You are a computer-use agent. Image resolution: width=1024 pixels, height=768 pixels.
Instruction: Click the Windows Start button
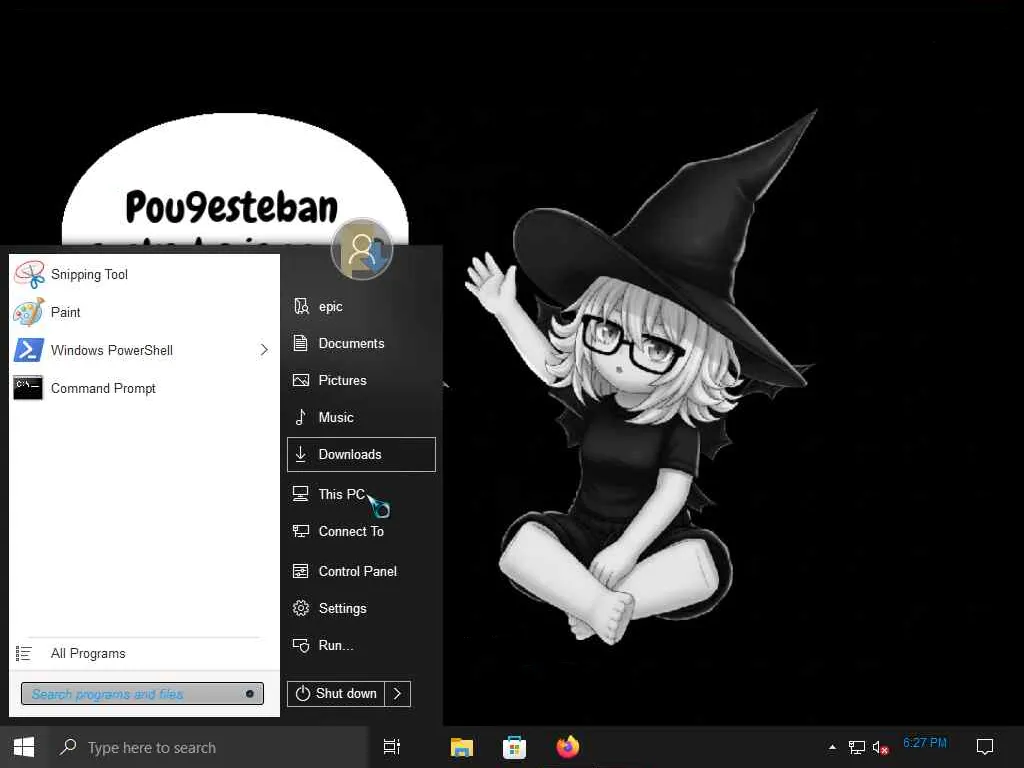(x=24, y=747)
